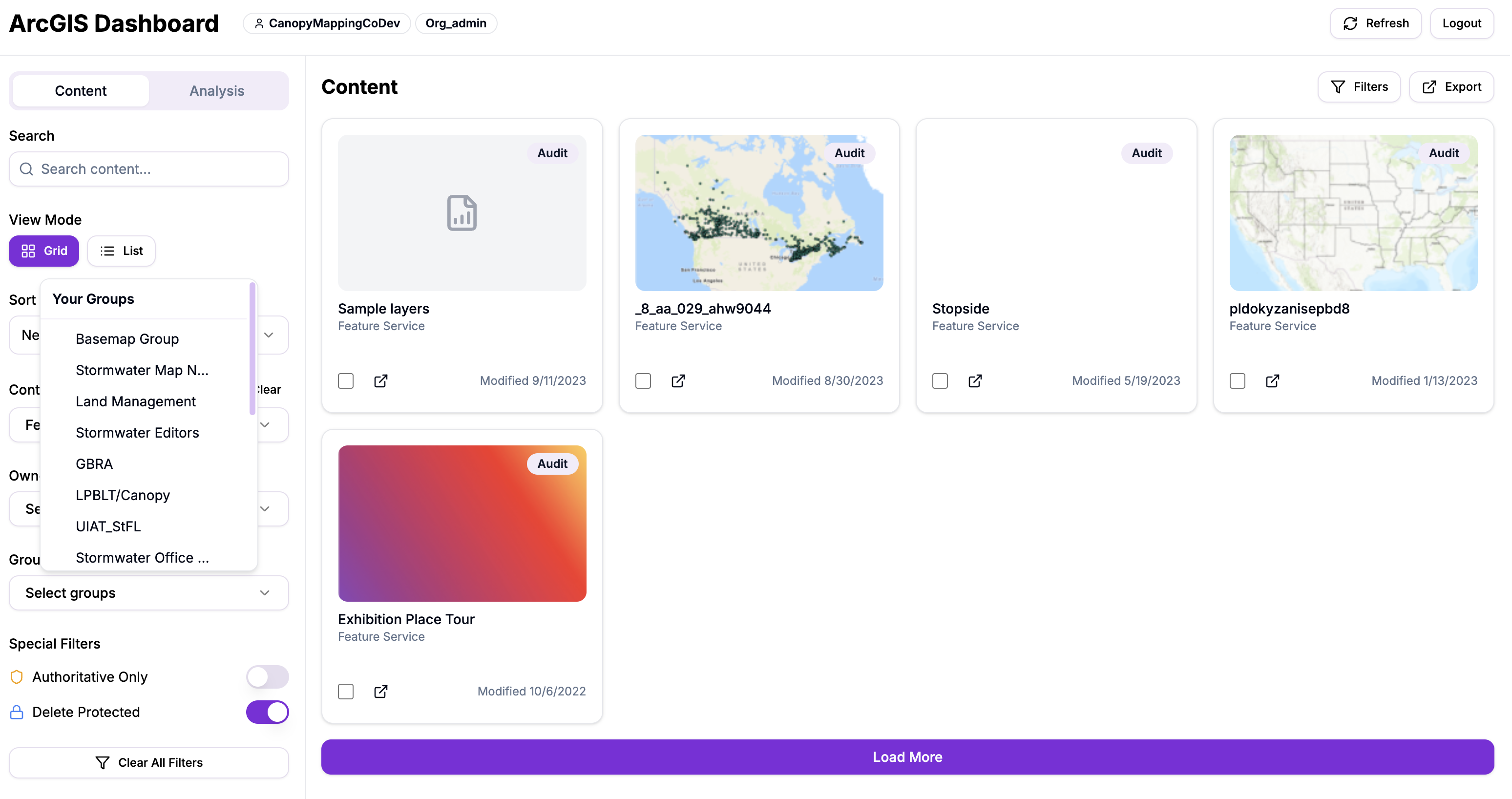Screen dimensions: 1512x799
Task: Expand the Sort dropdown chevron
Action: tap(269, 335)
